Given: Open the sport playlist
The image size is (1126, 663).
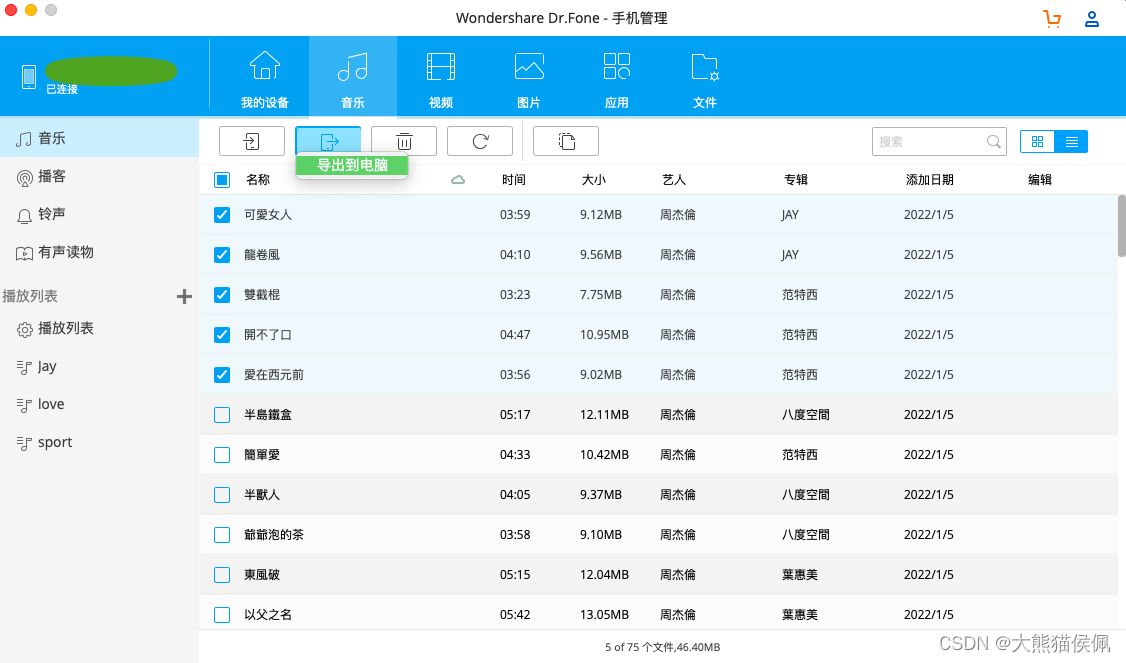Looking at the screenshot, I should pos(99,442).
